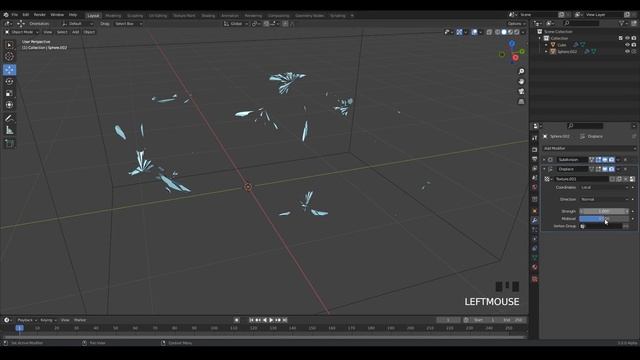The width and height of the screenshot is (640, 360).
Task: Open the viewport Add menu
Action: point(76,32)
